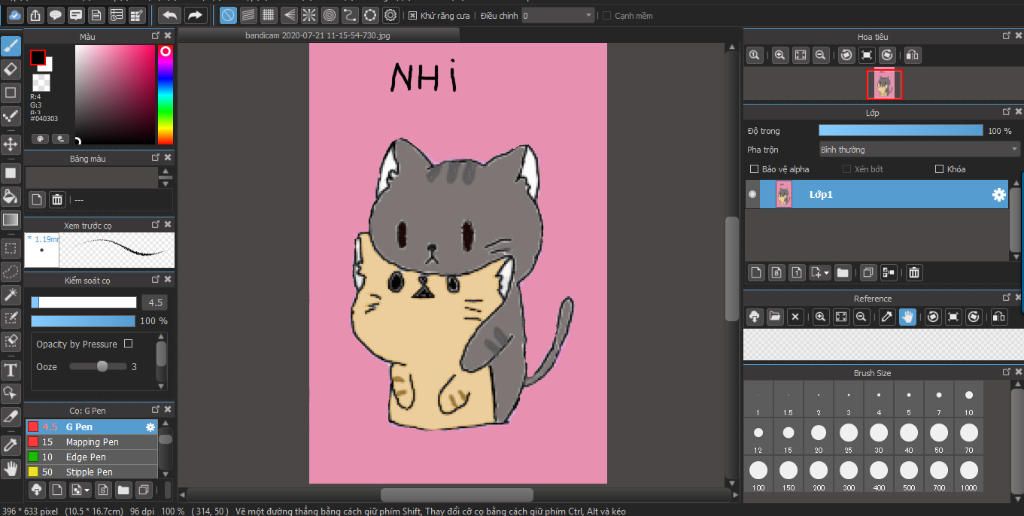The image size is (1024, 516).
Task: Select Edge Pen brush
Action: coord(91,457)
